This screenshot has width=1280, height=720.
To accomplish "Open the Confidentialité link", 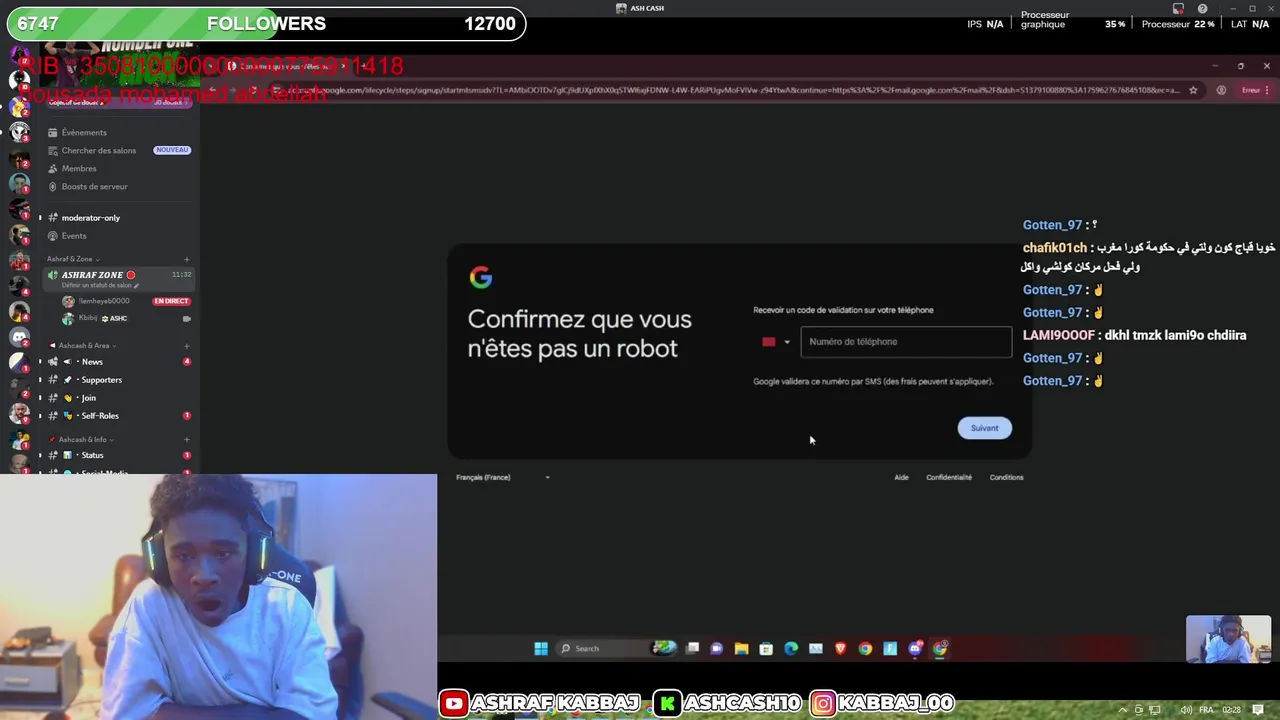I will click(x=949, y=477).
